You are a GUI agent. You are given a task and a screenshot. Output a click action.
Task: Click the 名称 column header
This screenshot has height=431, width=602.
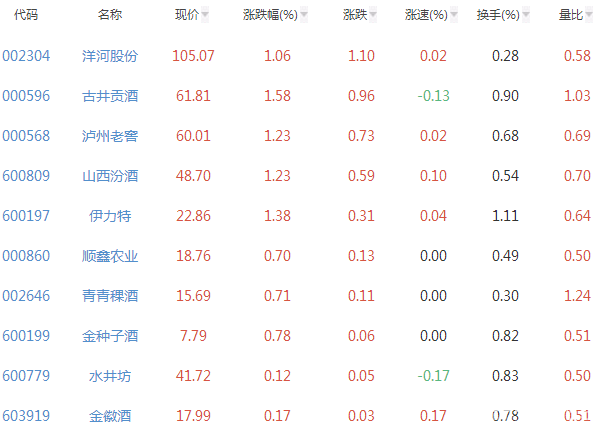click(x=110, y=15)
